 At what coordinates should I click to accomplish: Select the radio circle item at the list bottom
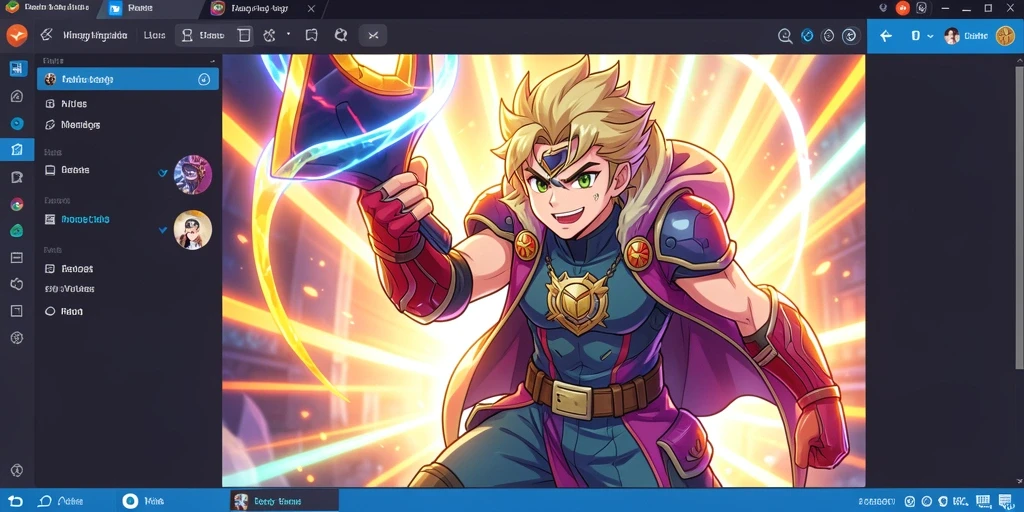[63, 312]
